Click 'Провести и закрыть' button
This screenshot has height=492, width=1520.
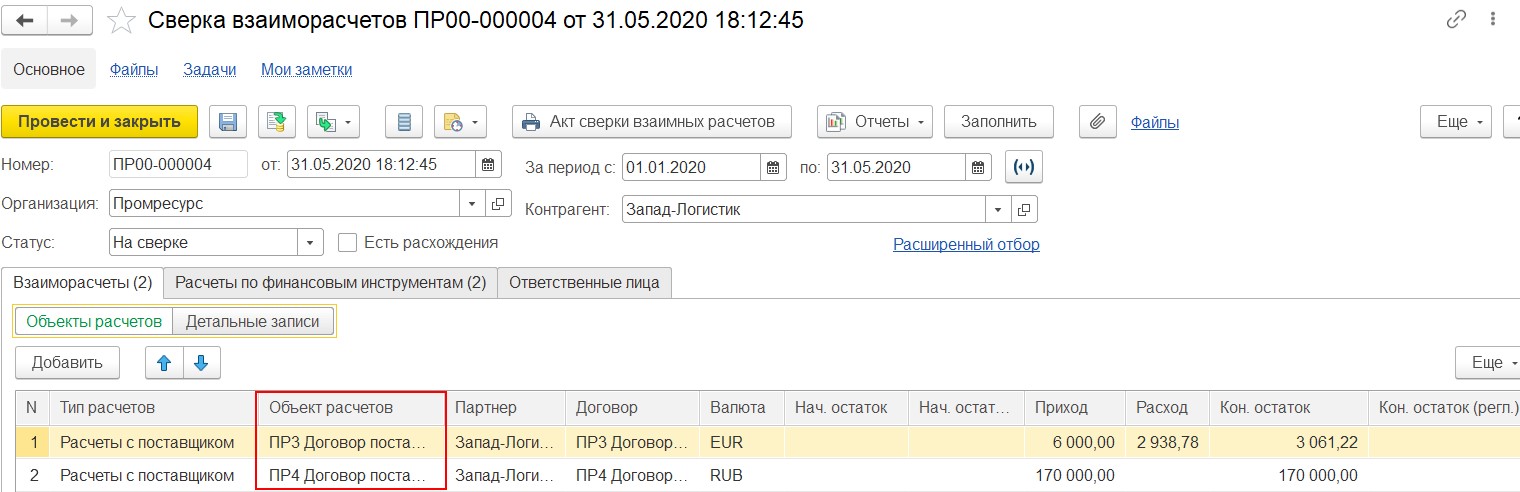tap(100, 122)
